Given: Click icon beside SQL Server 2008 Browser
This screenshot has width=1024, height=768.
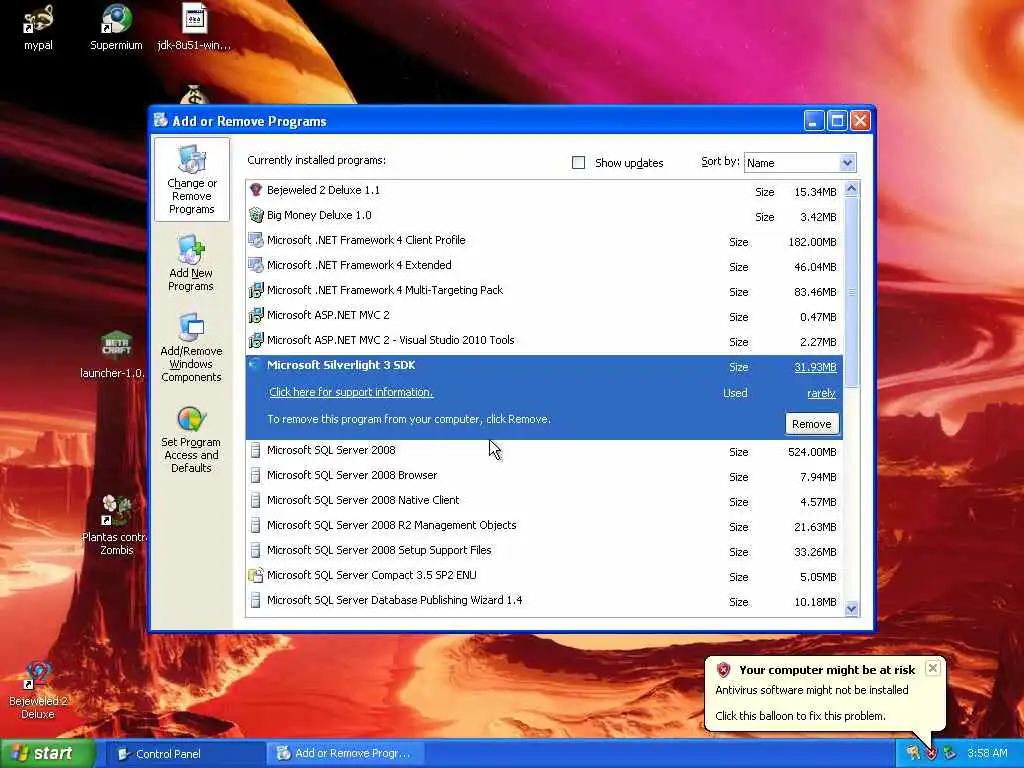Looking at the screenshot, I should tap(256, 475).
